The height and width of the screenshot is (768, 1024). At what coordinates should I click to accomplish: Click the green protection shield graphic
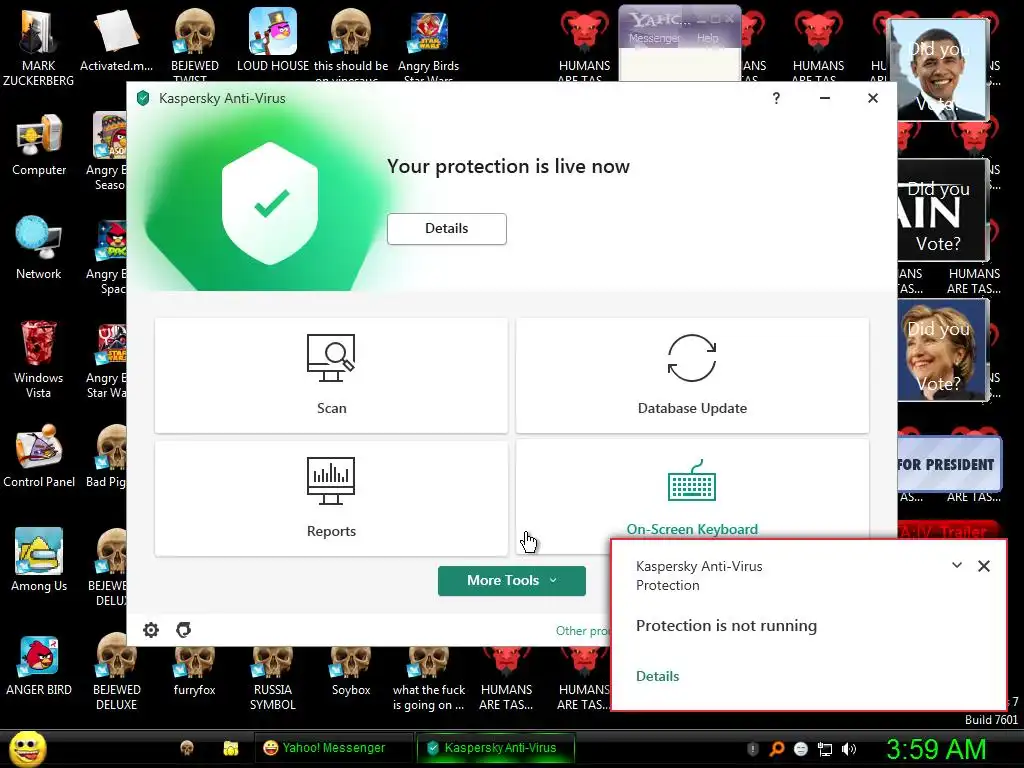pyautogui.click(x=270, y=203)
